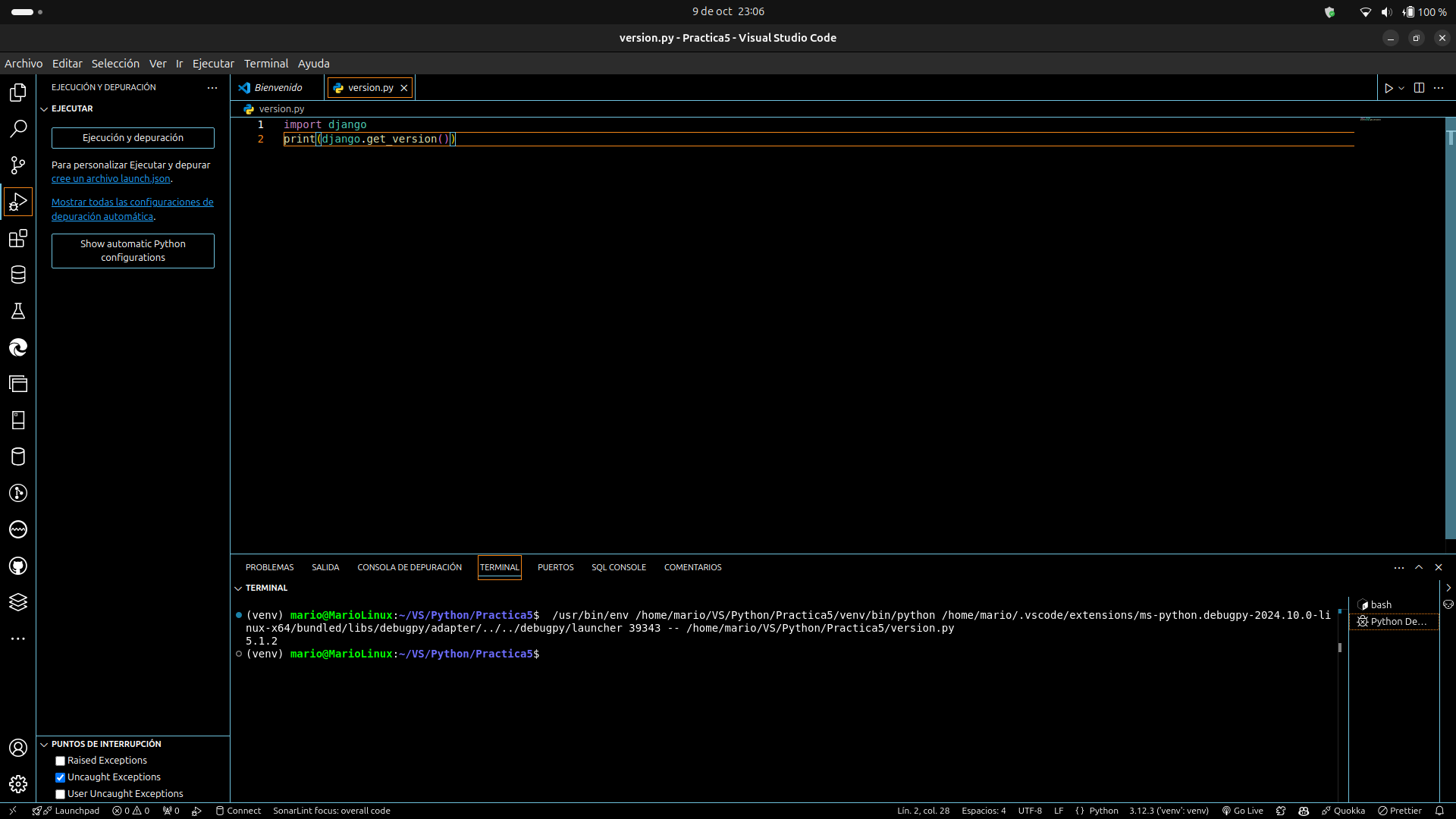Select the Python De… terminal instance
1456x819 pixels.
tap(1394, 622)
